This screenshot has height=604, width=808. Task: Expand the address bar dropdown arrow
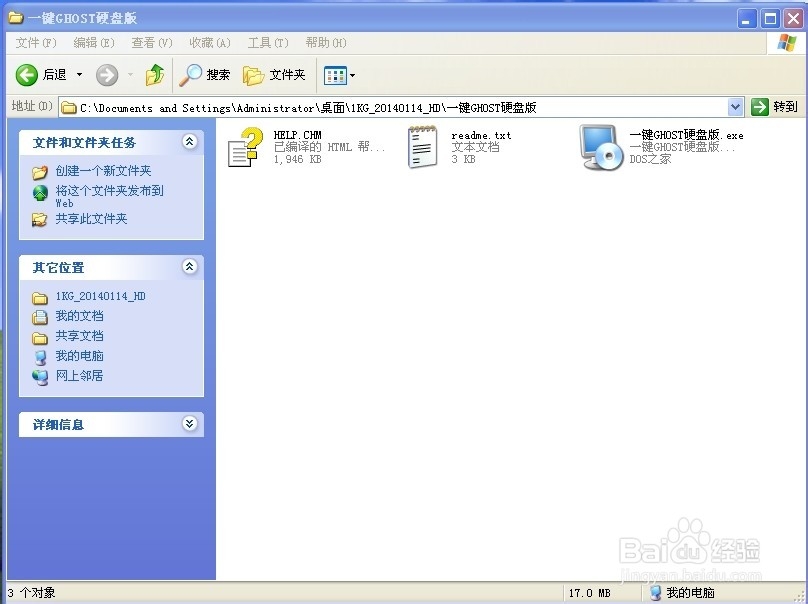[x=735, y=107]
